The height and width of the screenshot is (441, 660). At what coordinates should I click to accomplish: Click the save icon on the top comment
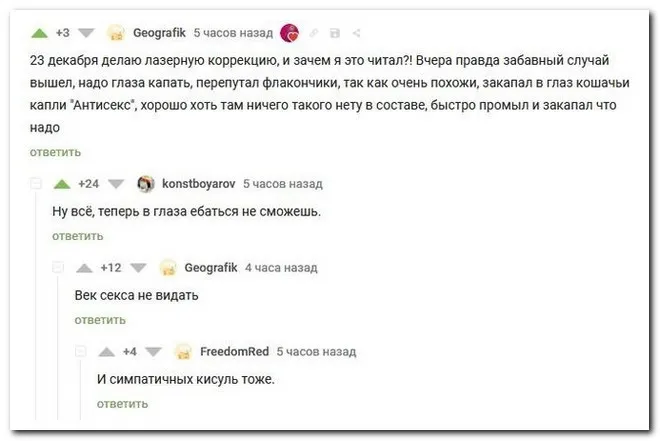pyautogui.click(x=334, y=32)
